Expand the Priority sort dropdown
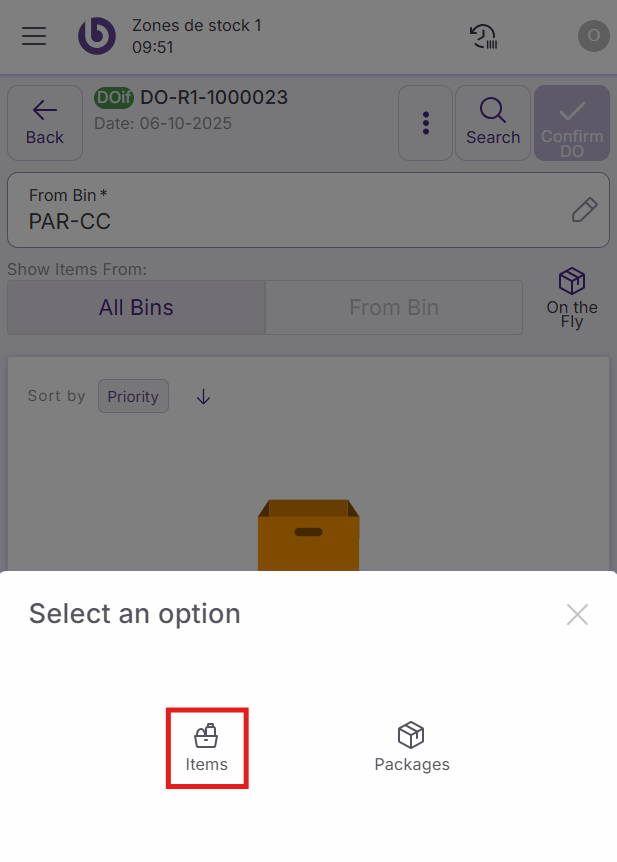This screenshot has width=617, height=862. [x=133, y=396]
